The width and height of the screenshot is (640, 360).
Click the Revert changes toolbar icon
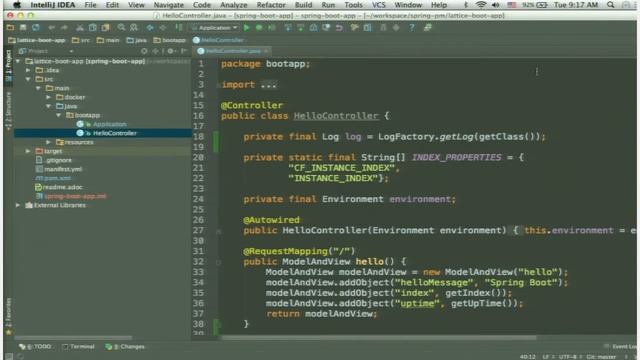click(339, 28)
